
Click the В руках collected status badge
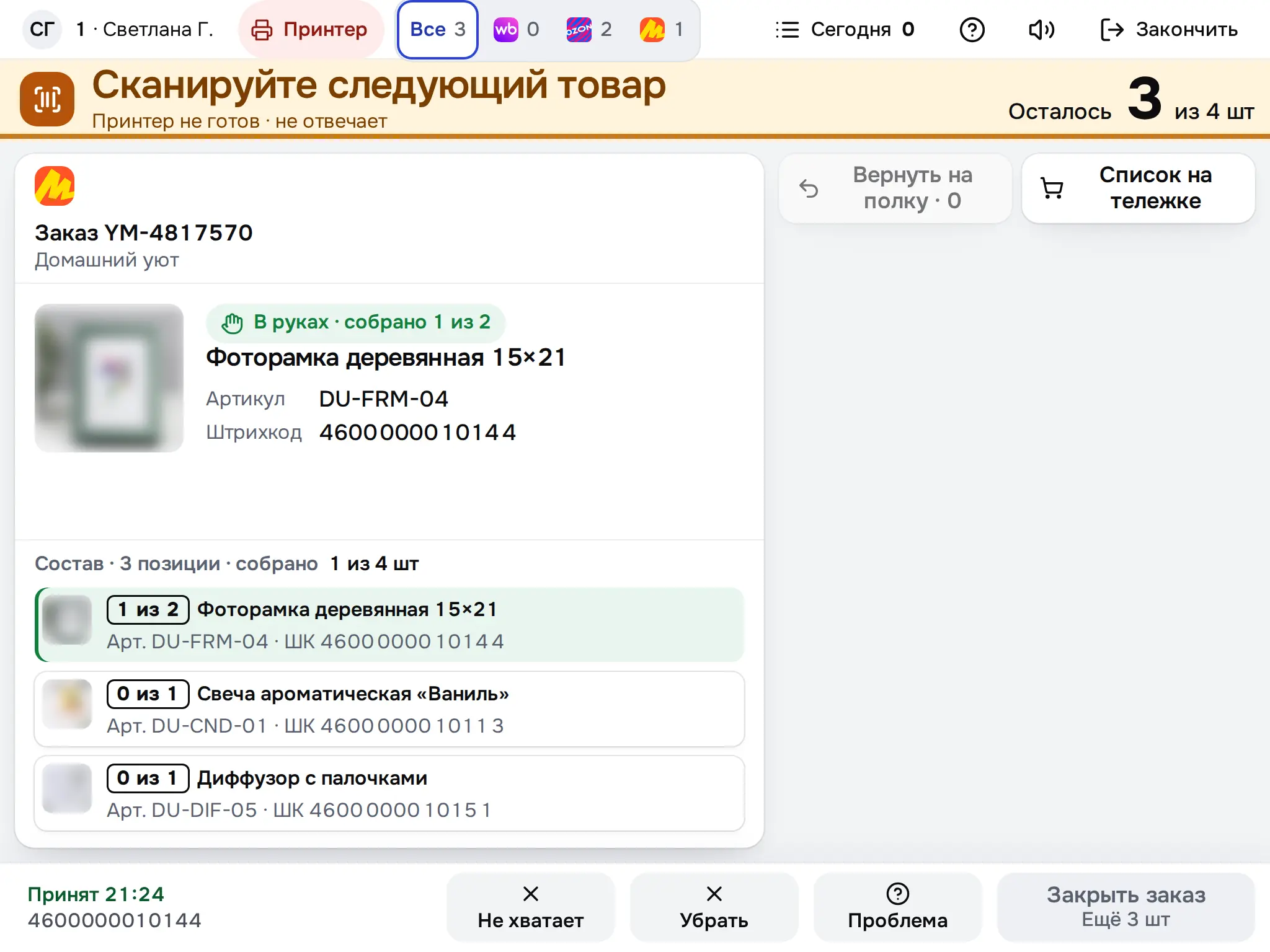(x=356, y=322)
